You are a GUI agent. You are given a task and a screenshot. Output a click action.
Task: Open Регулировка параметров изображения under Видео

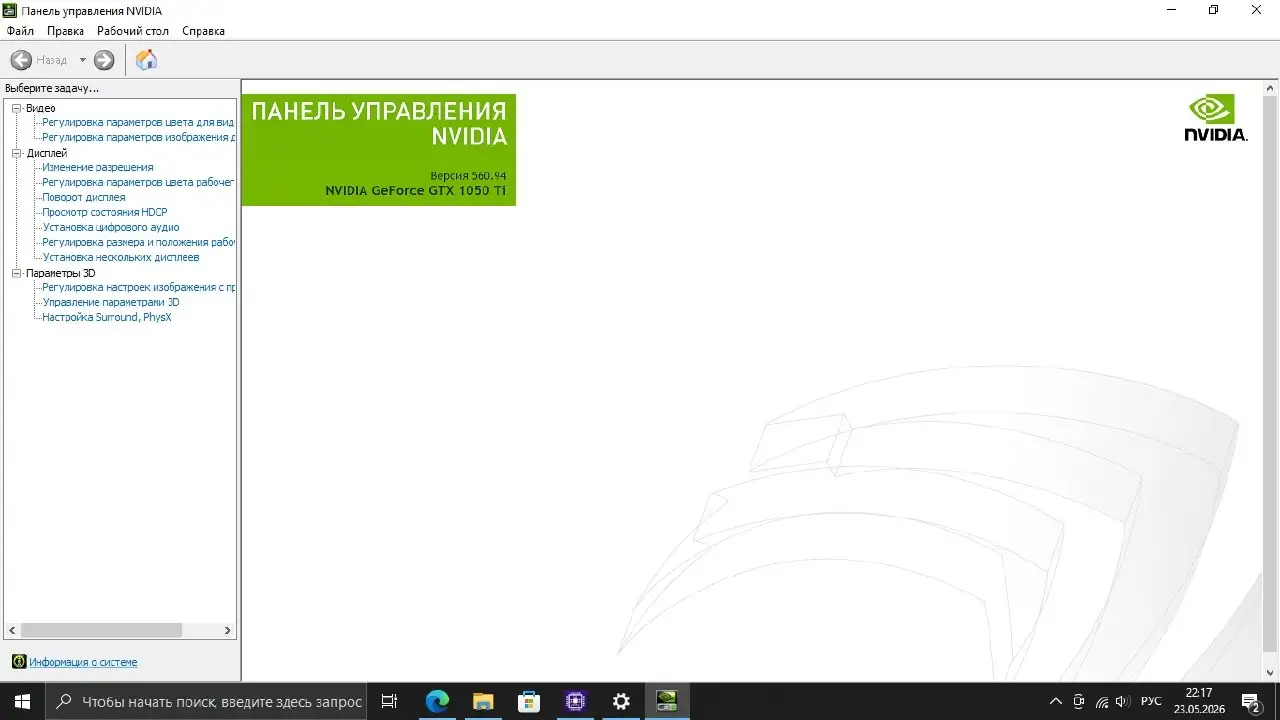click(138, 137)
